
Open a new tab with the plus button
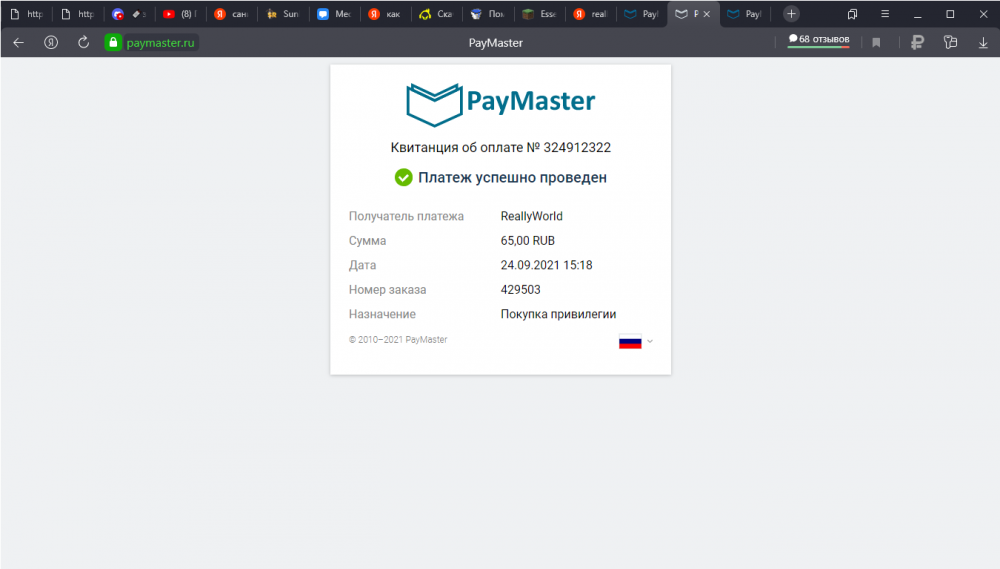pos(791,14)
